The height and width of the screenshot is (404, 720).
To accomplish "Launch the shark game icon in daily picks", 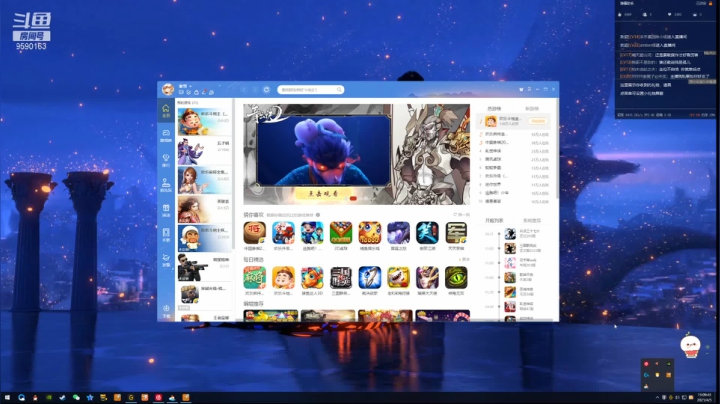I will point(398,278).
